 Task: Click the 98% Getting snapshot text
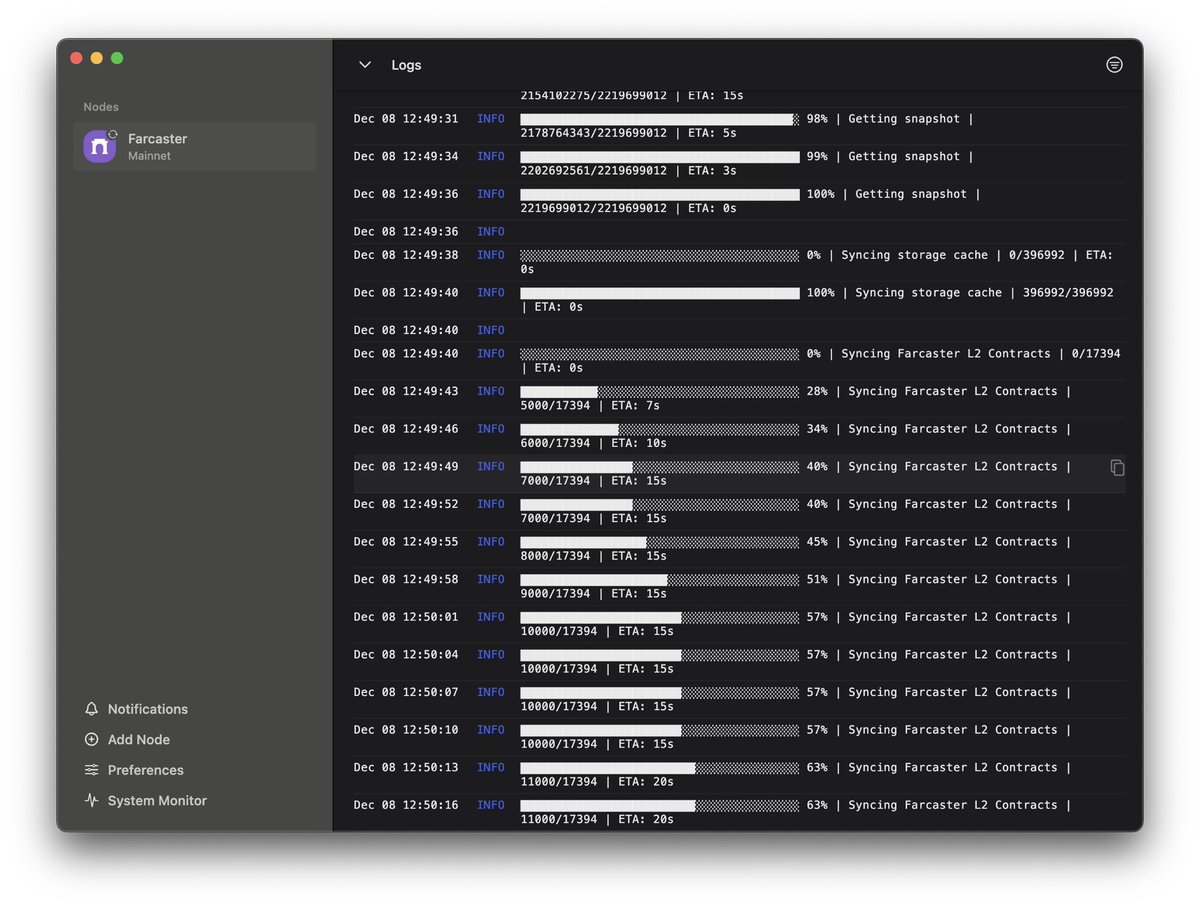tap(890, 119)
